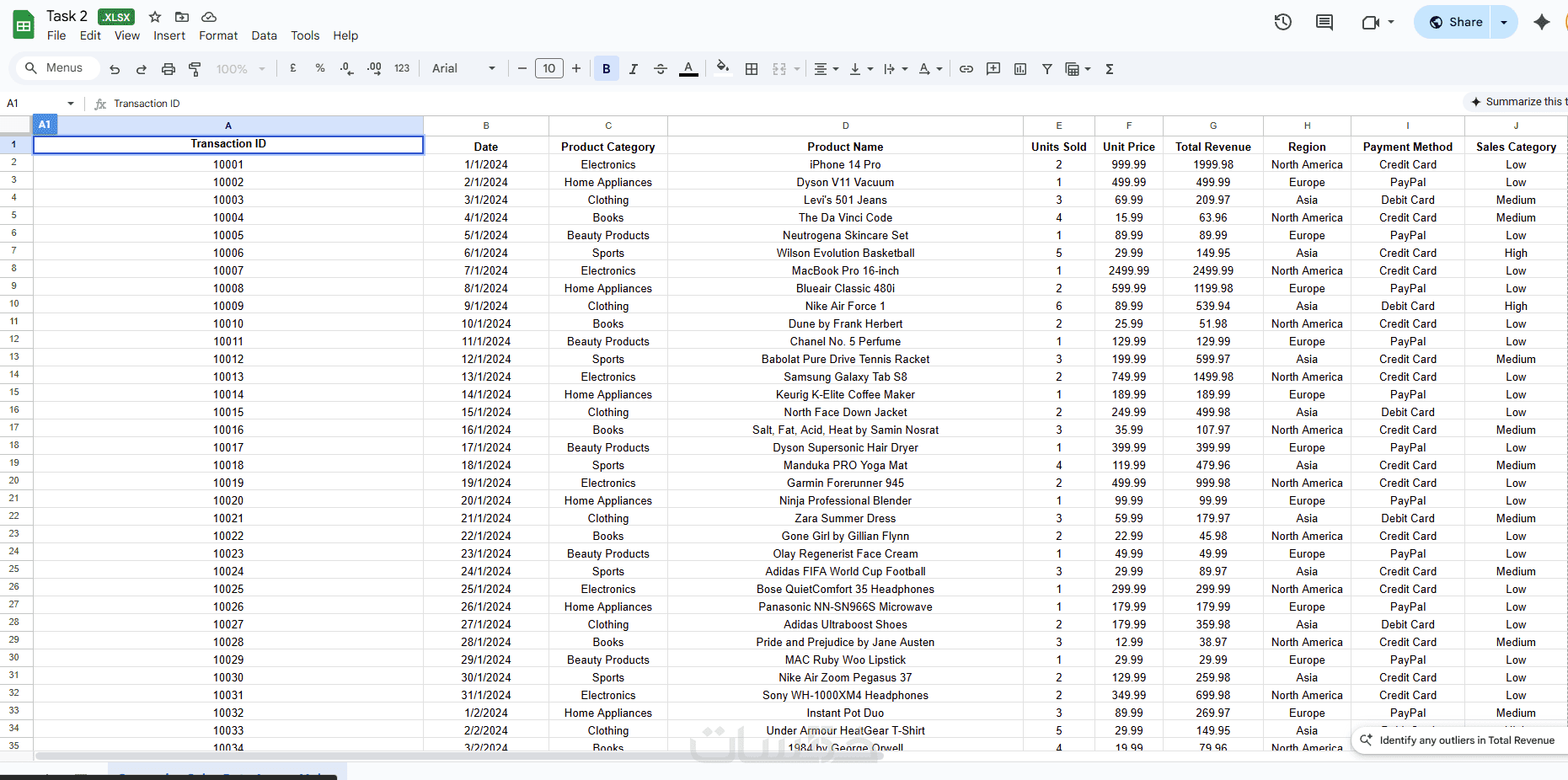
Task: Open the Tools menu
Action: click(x=305, y=35)
